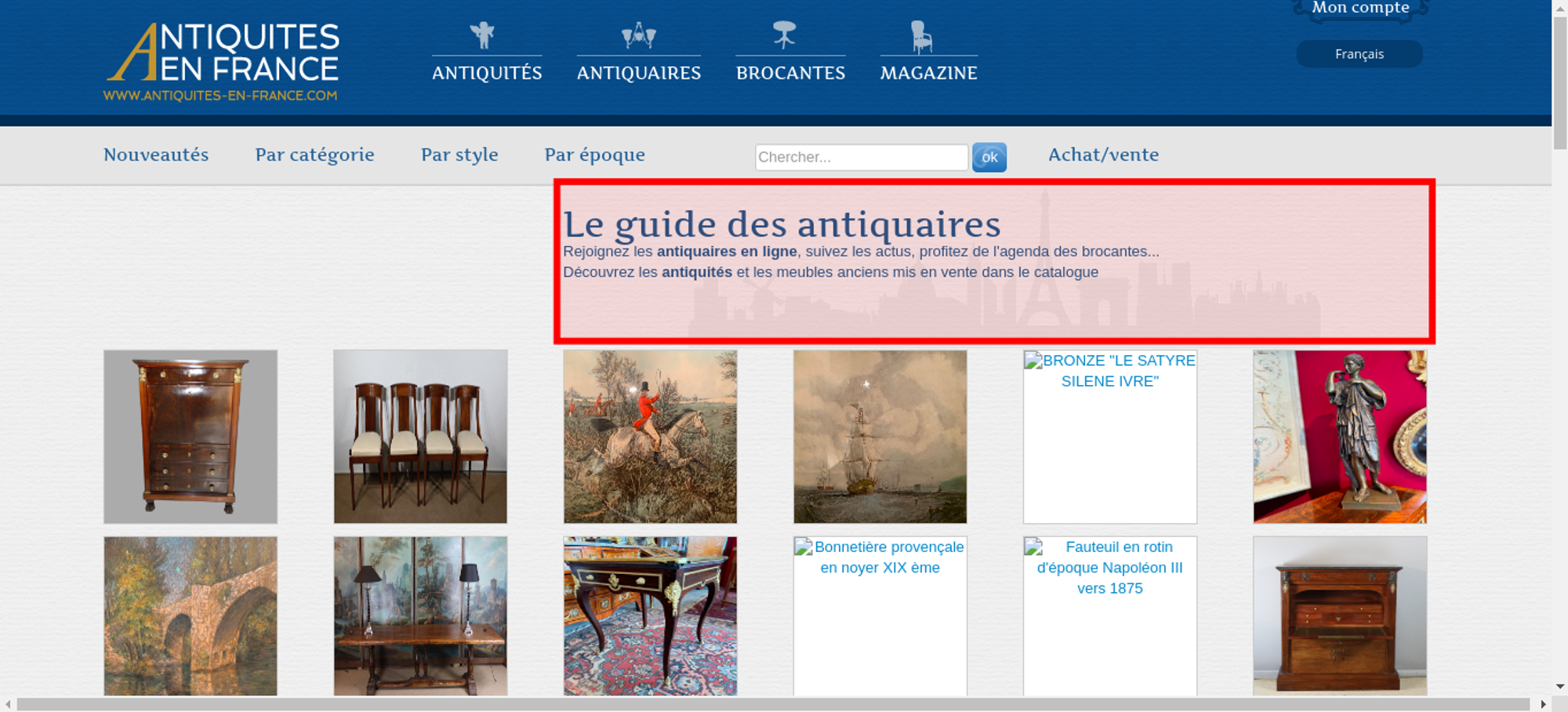The width and height of the screenshot is (1568, 712).
Task: View the sailing ship painting thumbnail
Action: 880,436
